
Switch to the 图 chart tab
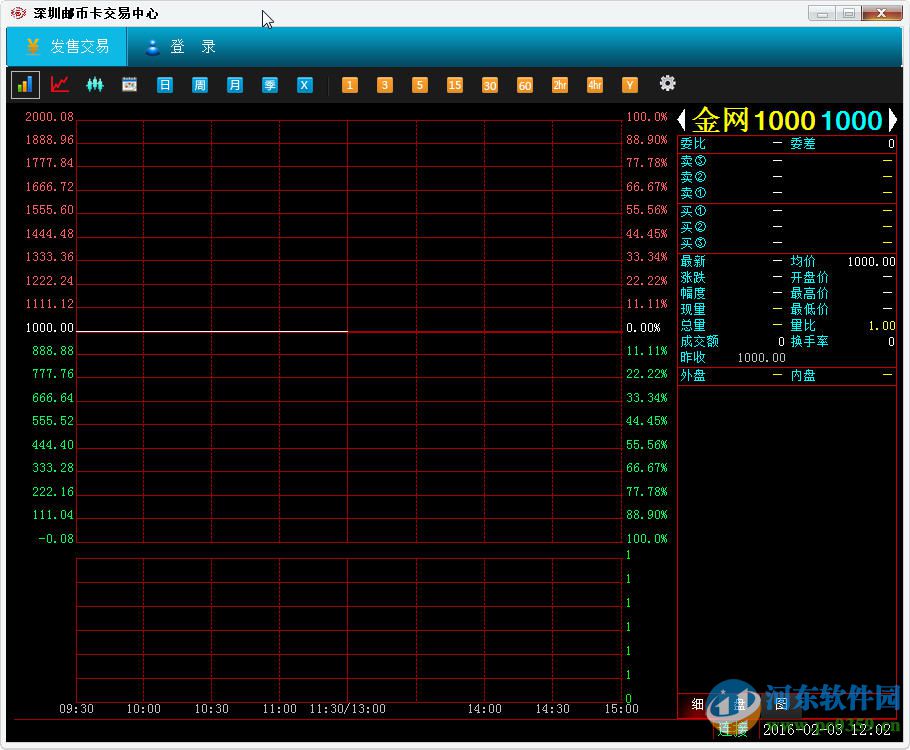pos(781,704)
